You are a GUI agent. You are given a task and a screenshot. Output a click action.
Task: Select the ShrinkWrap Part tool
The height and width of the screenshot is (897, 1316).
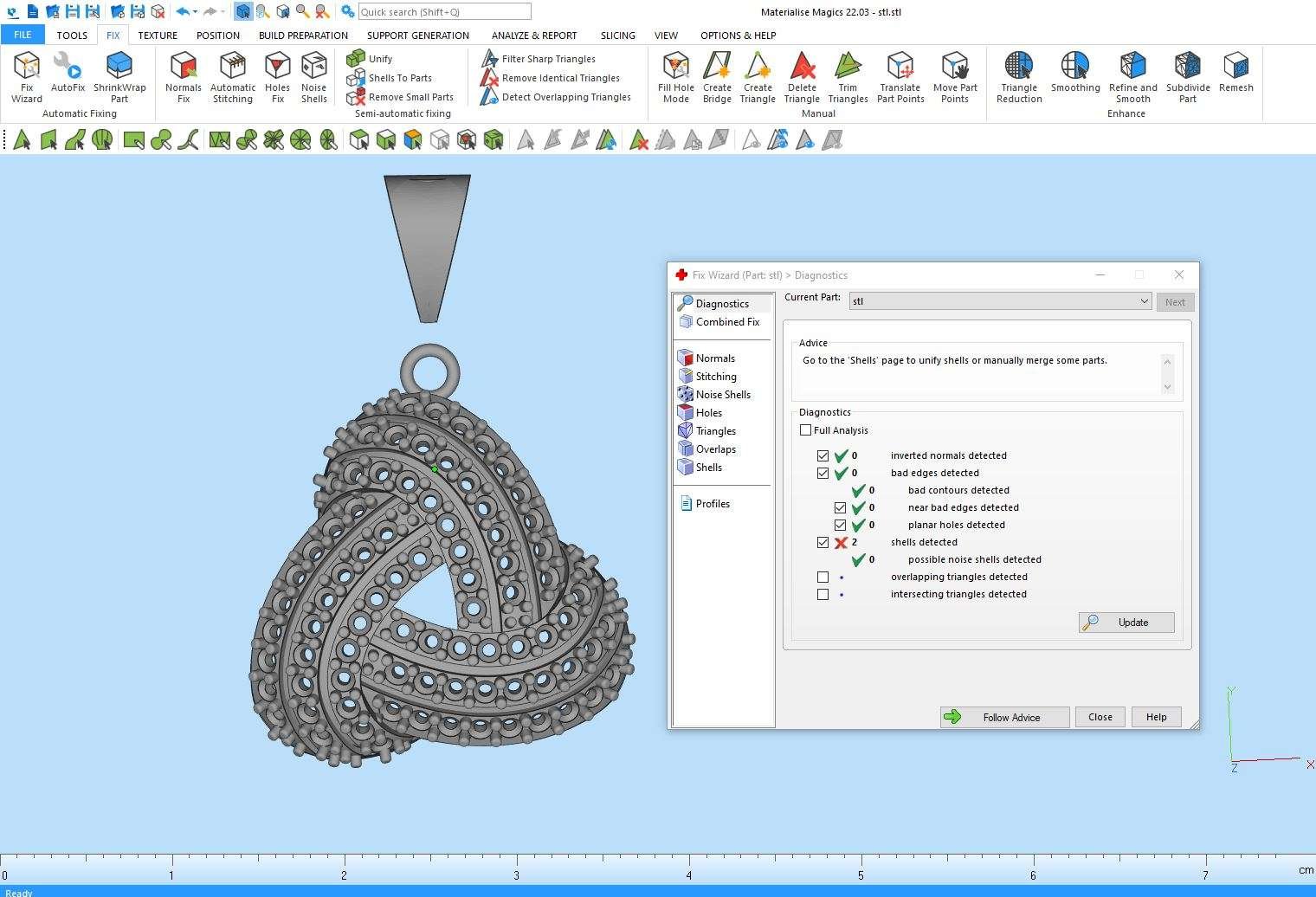pos(119,76)
